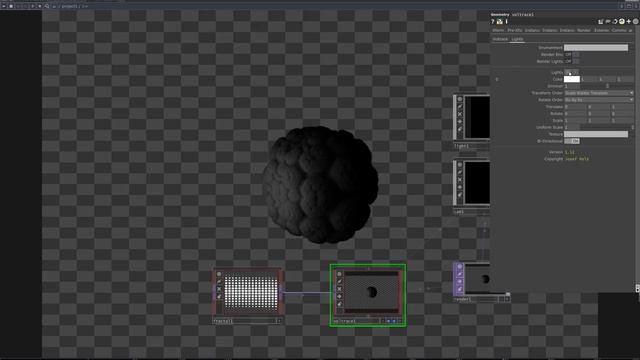
Task: Switch to the Xform tab
Action: [x=498, y=30]
